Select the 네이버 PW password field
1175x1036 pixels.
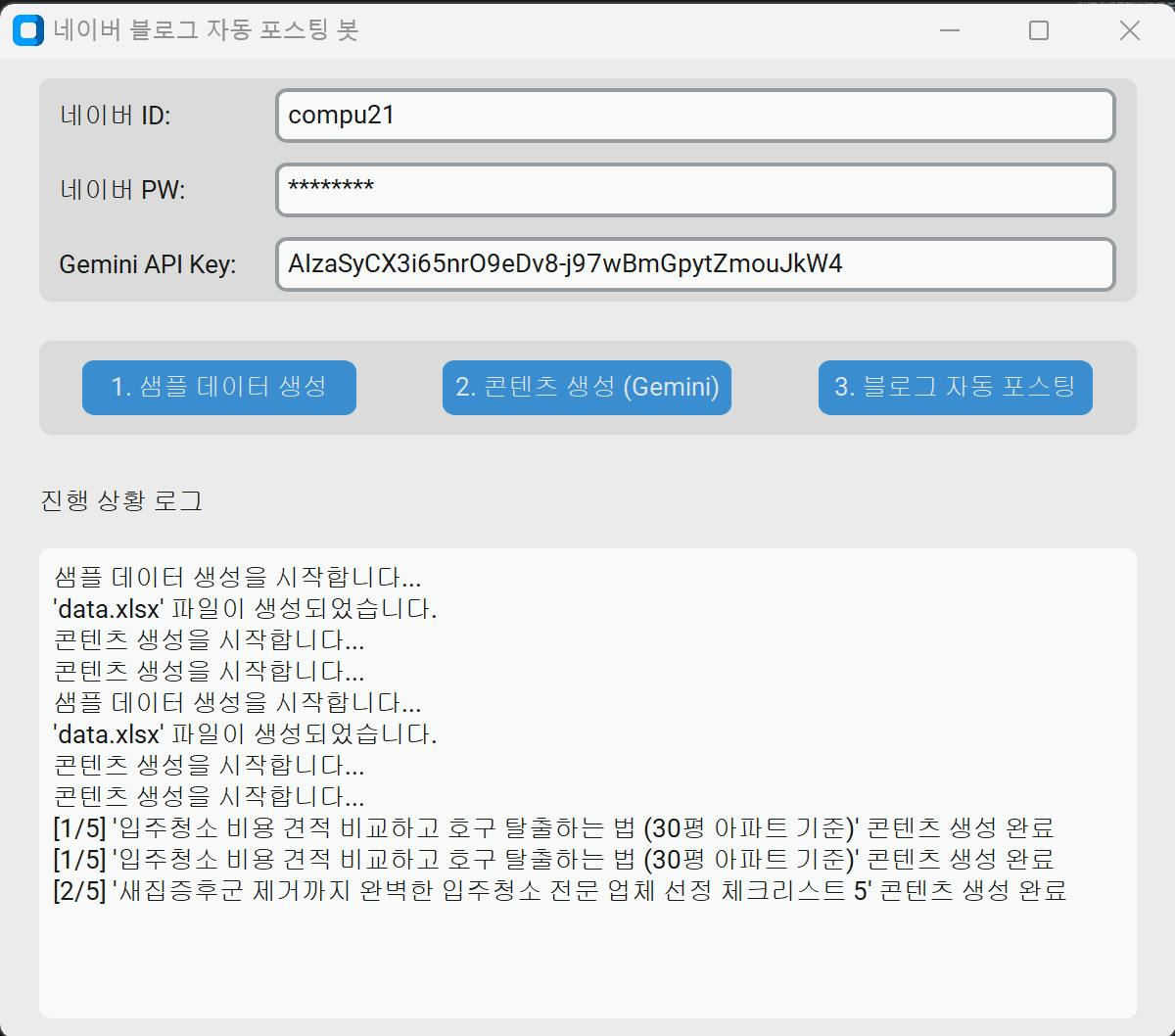click(695, 190)
